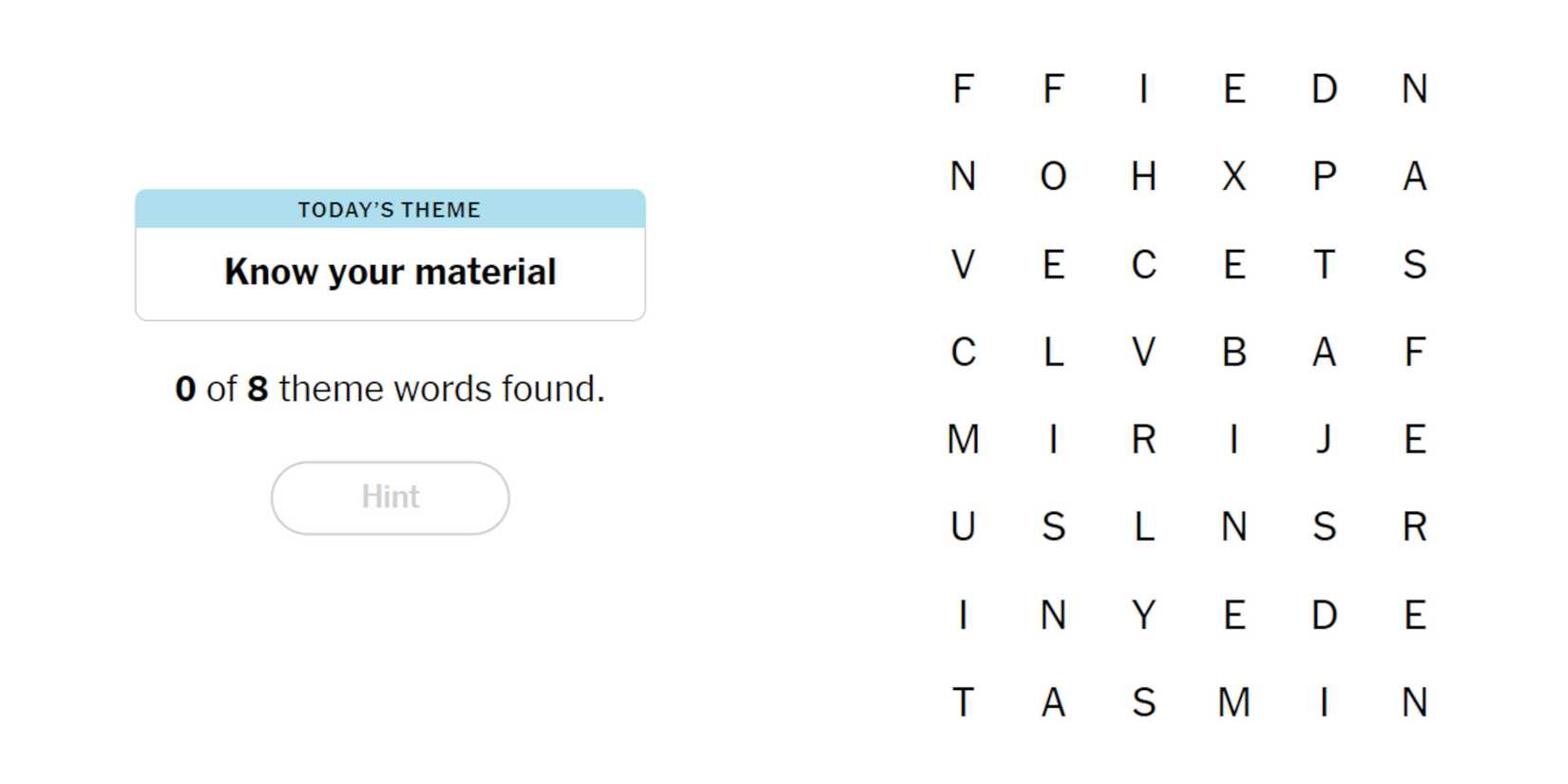
Task: Select the letter B in the grid
Action: click(1233, 353)
